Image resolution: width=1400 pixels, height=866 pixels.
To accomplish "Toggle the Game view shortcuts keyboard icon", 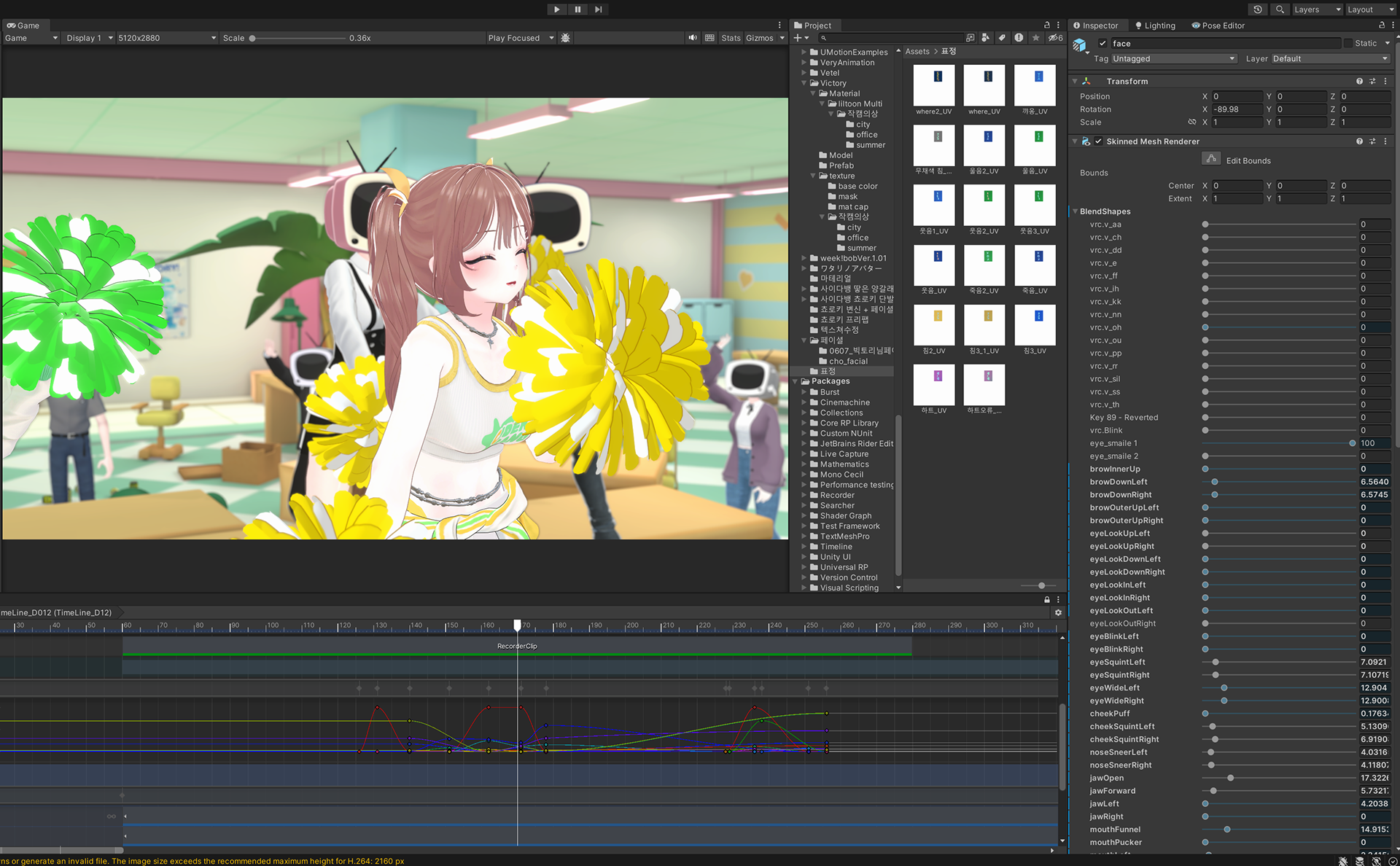I will pyautogui.click(x=709, y=38).
